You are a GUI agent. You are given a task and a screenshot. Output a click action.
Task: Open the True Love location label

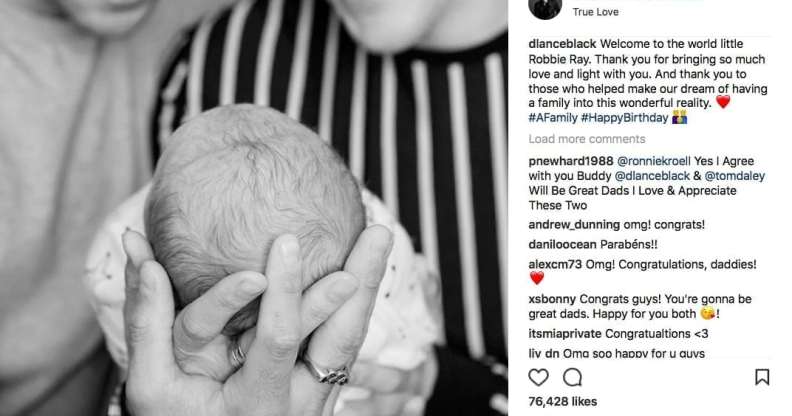pos(595,12)
